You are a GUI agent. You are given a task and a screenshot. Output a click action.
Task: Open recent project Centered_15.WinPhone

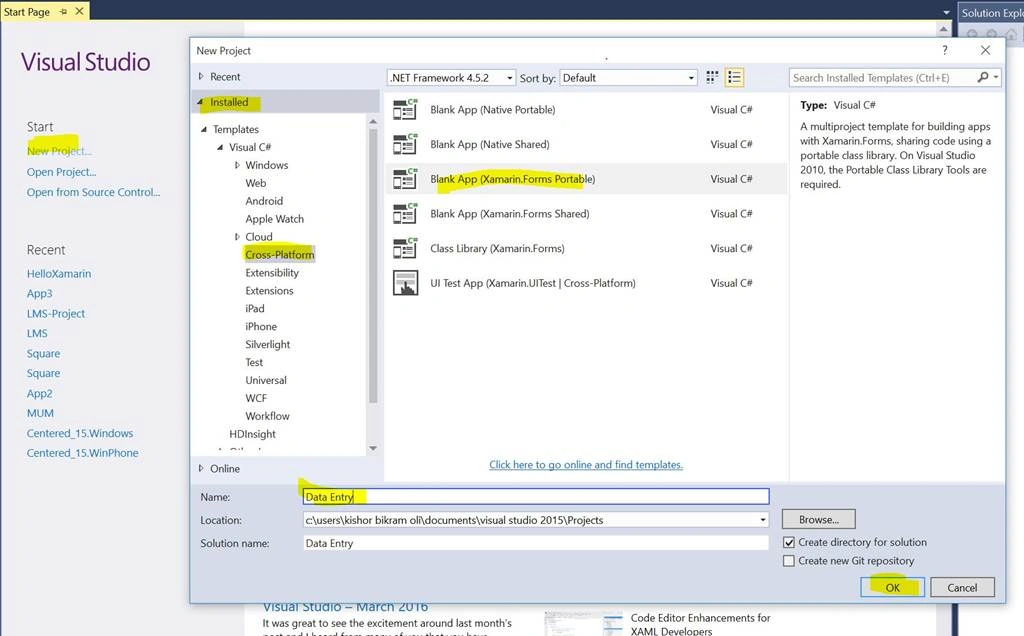point(82,453)
